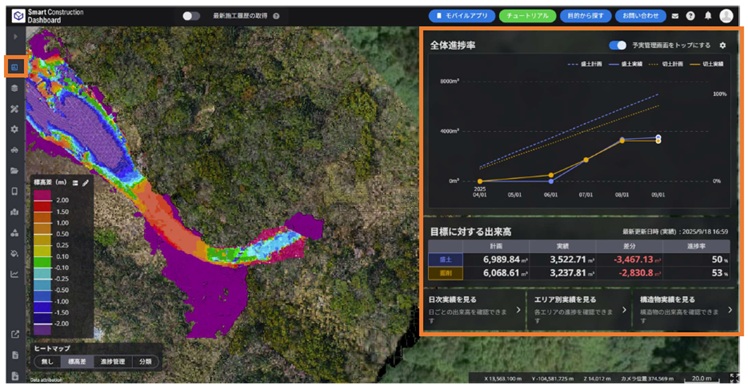Select heatmap mode 進捗管理
The height and width of the screenshot is (387, 748).
113,362
